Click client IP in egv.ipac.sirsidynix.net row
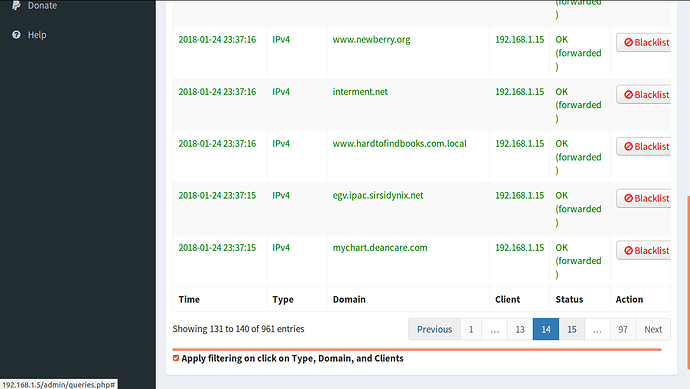Screen dimensions: 690x389 pyautogui.click(x=520, y=195)
